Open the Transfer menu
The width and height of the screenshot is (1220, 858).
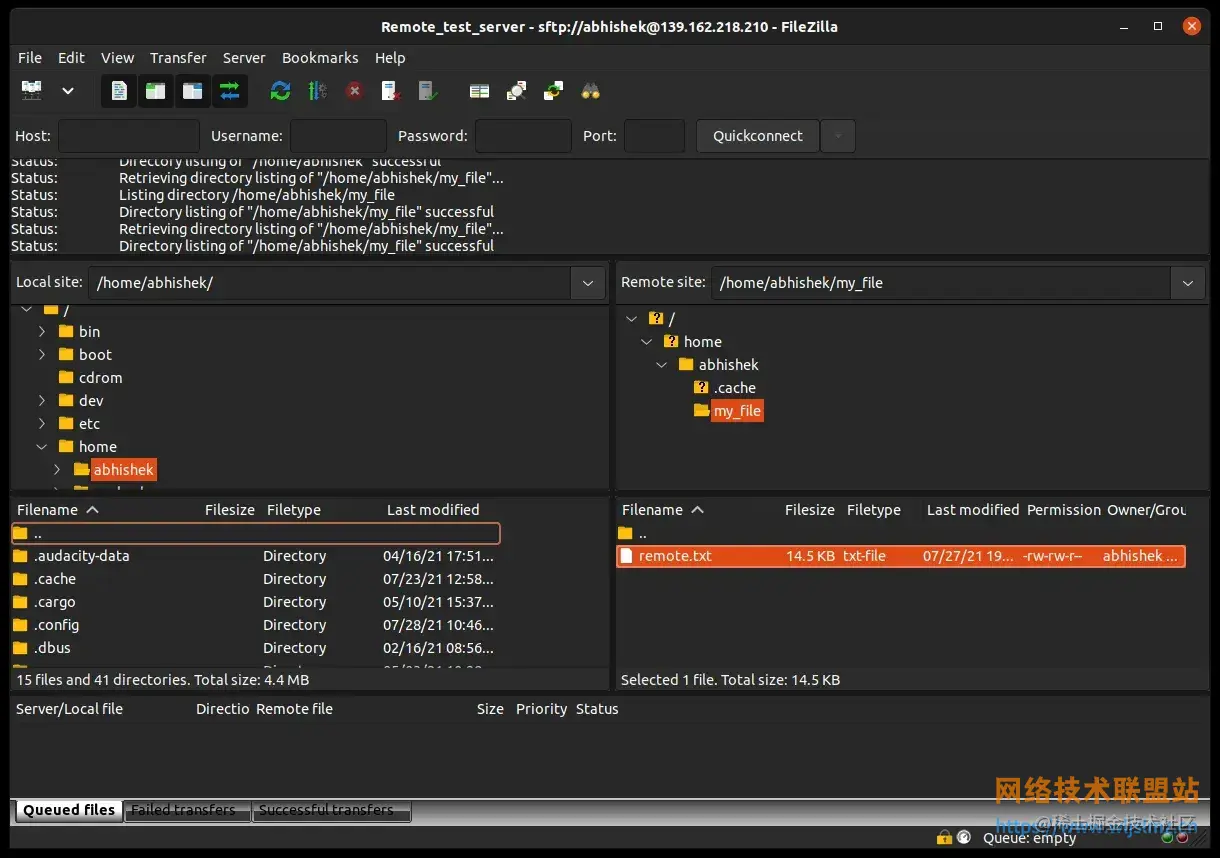[x=178, y=58]
